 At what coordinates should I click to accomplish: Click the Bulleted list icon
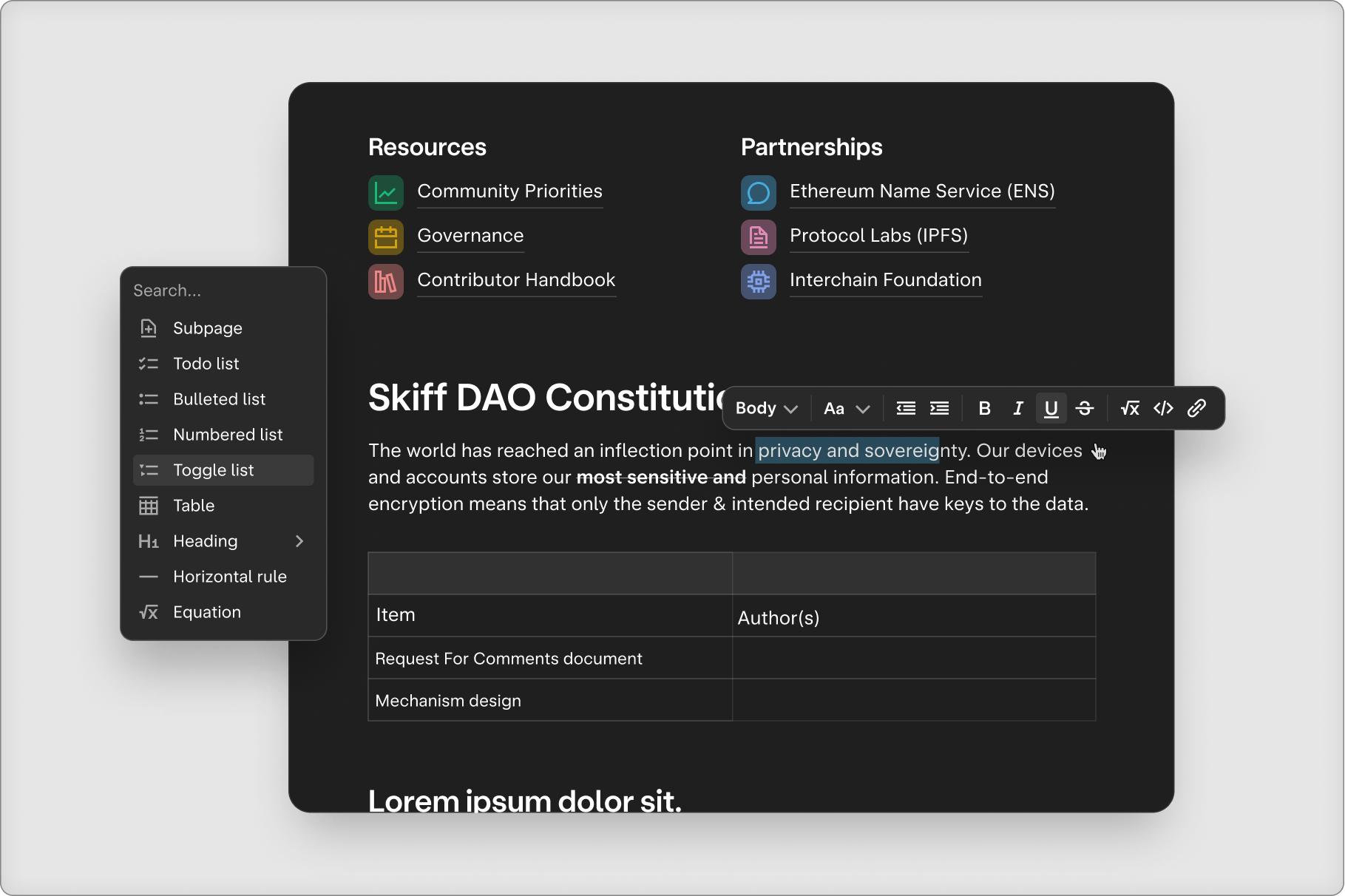click(x=149, y=399)
